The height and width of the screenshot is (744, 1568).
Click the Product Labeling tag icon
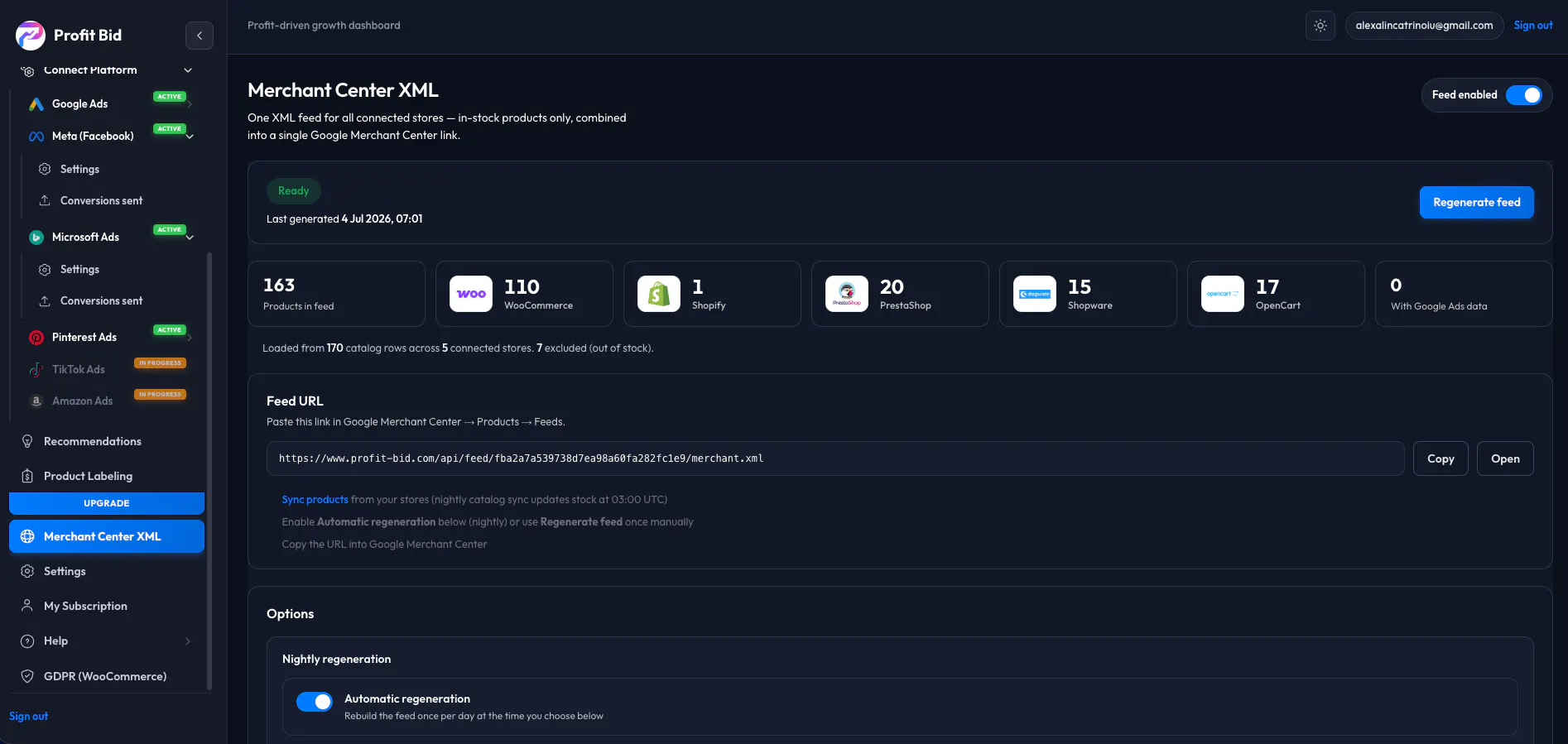click(x=27, y=477)
